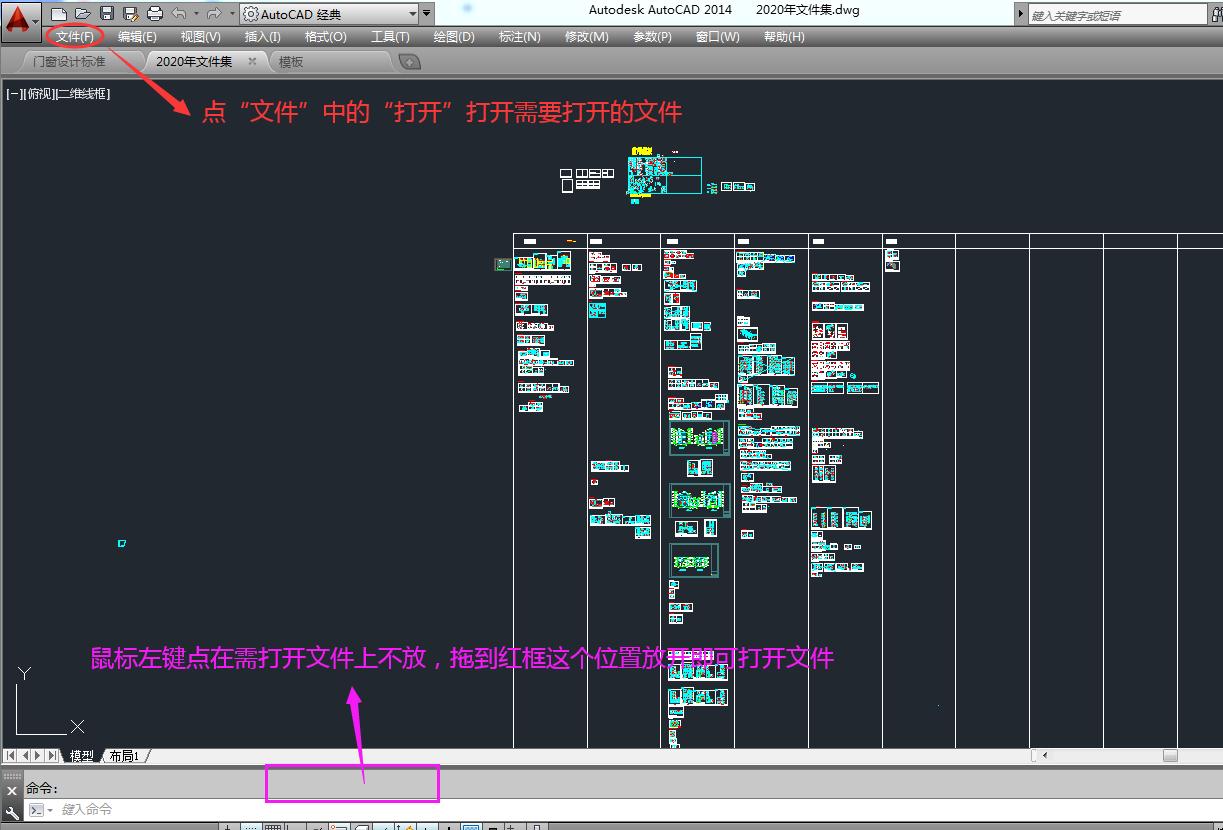Open the 绘图(D) menu
Image resolution: width=1223 pixels, height=830 pixels.
[454, 37]
